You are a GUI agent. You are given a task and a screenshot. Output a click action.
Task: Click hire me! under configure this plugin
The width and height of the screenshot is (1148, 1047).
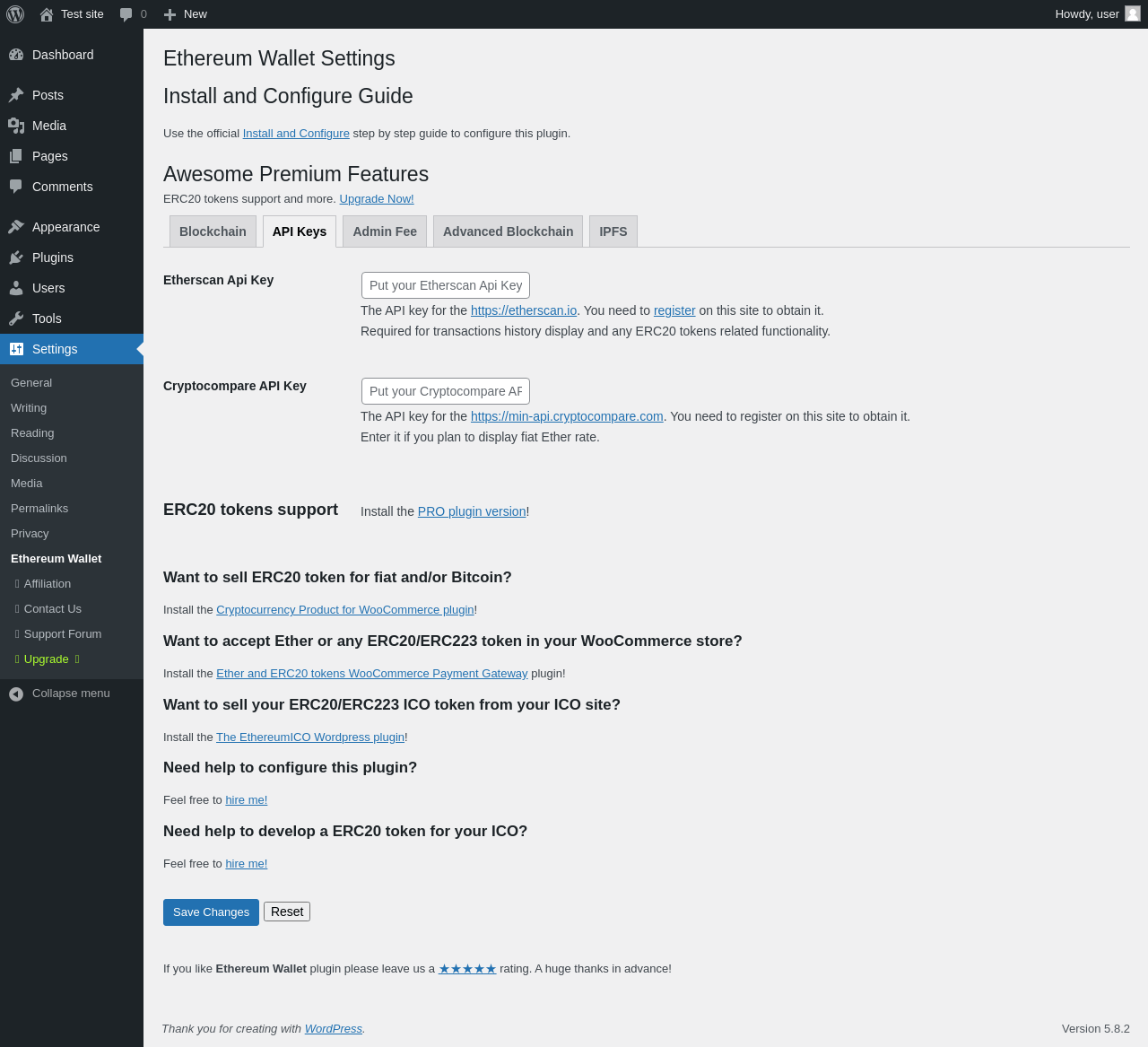coord(247,800)
